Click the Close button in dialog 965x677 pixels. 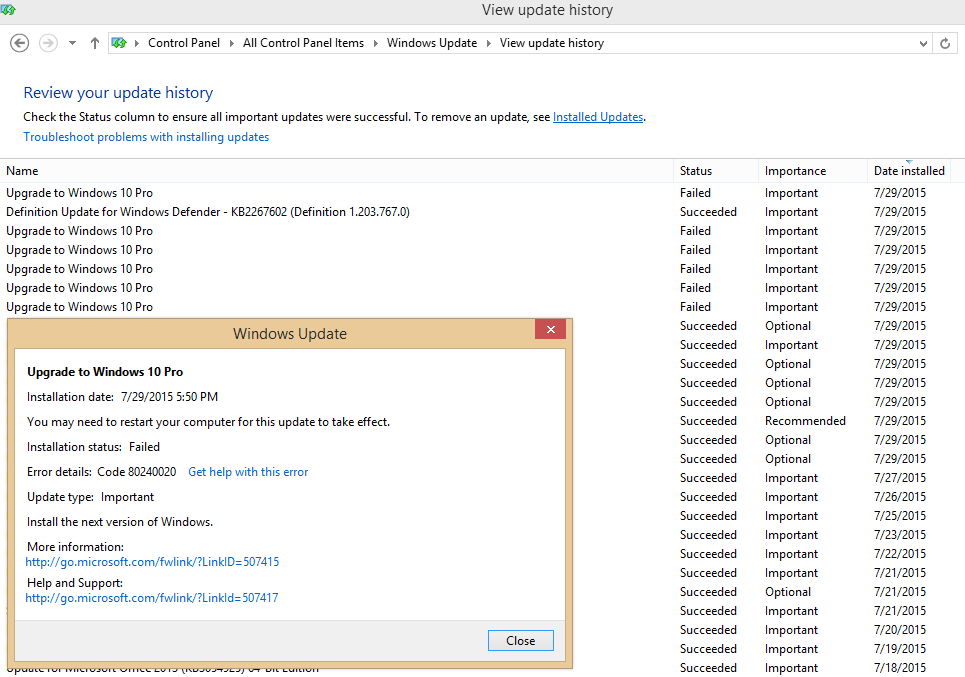(521, 641)
